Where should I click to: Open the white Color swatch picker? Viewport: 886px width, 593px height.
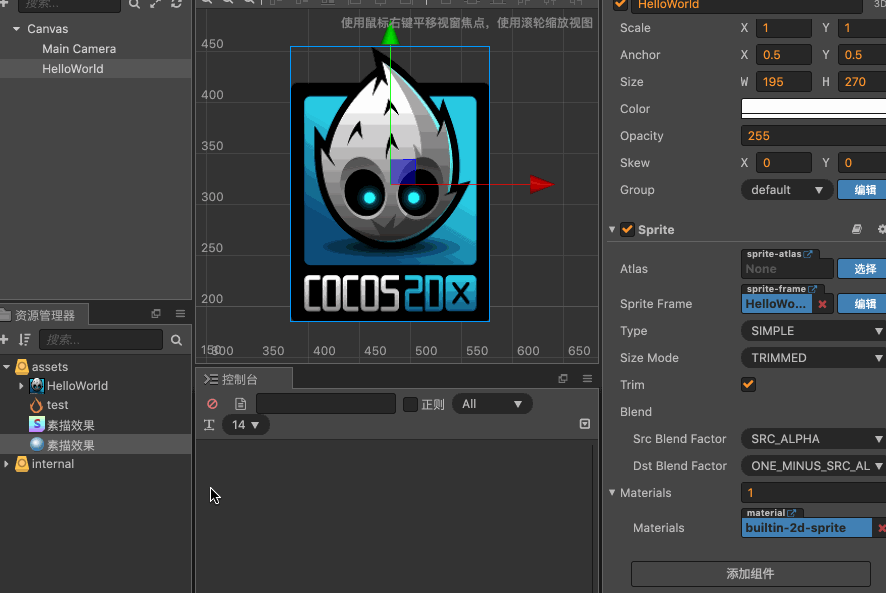coord(813,109)
